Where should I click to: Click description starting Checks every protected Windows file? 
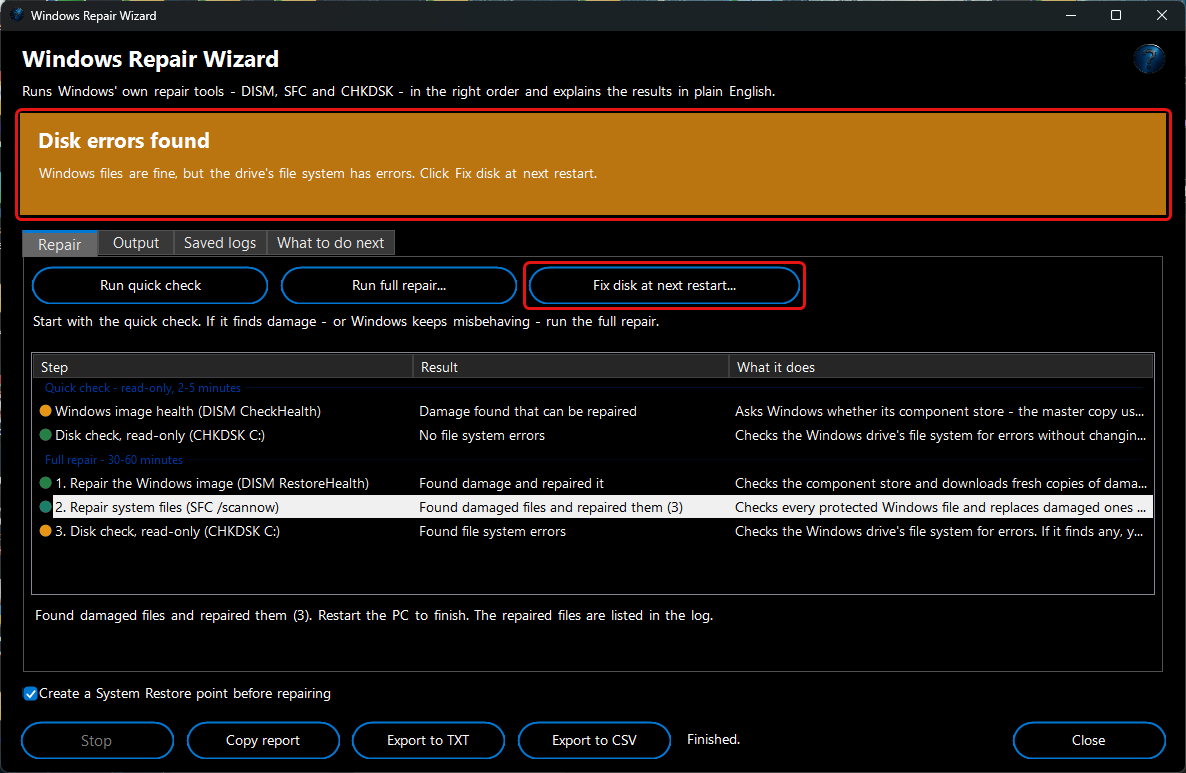940,507
